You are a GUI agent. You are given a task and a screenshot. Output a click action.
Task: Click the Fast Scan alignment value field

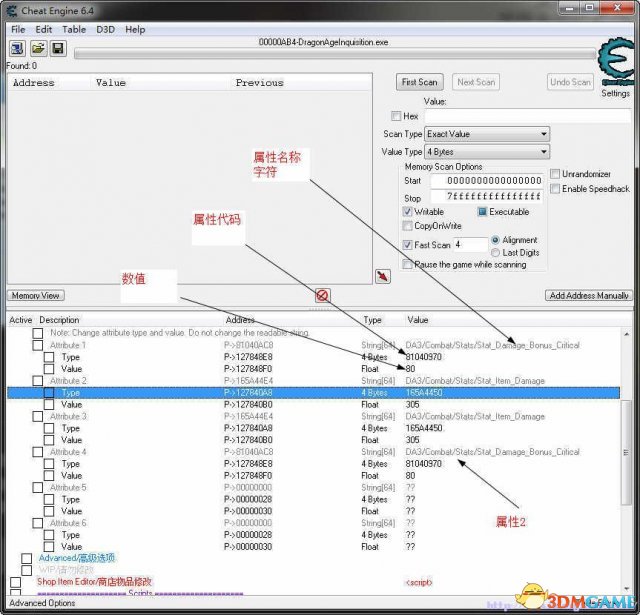pos(470,244)
